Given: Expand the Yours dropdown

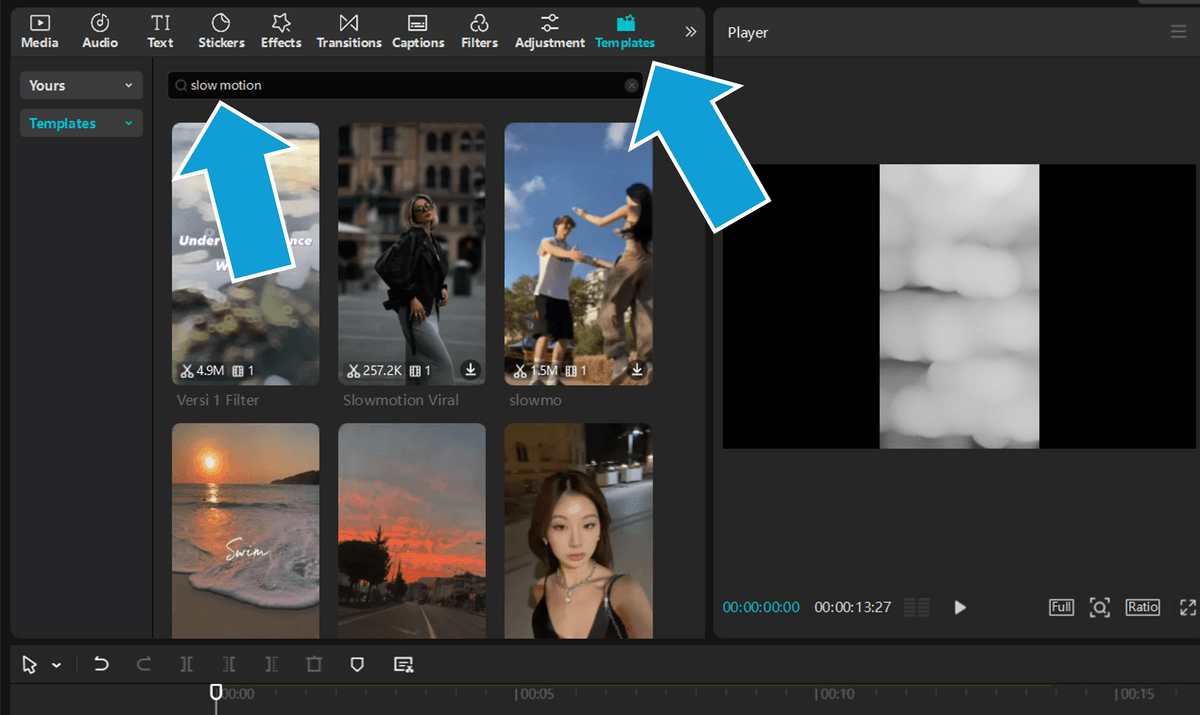Looking at the screenshot, I should coord(81,85).
